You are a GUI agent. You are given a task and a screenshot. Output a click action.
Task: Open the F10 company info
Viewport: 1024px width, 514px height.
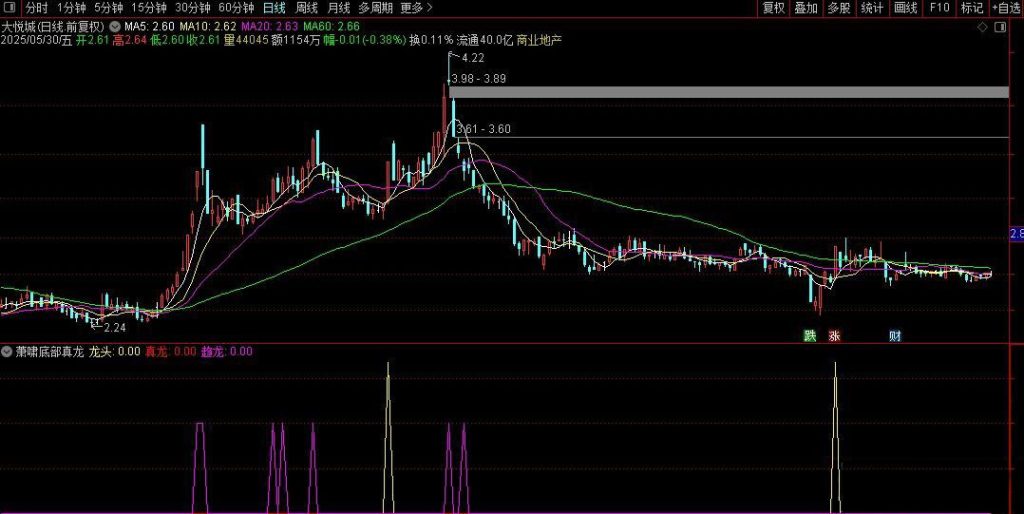(x=939, y=8)
